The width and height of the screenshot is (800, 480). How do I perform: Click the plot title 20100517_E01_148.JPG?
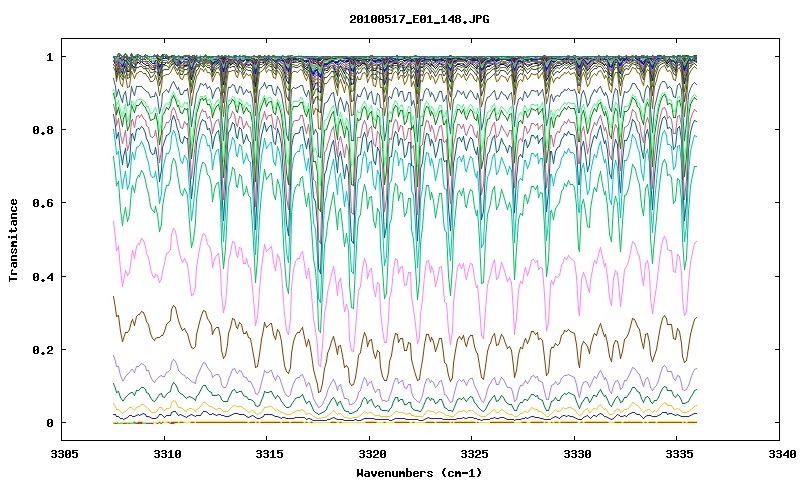[419, 19]
